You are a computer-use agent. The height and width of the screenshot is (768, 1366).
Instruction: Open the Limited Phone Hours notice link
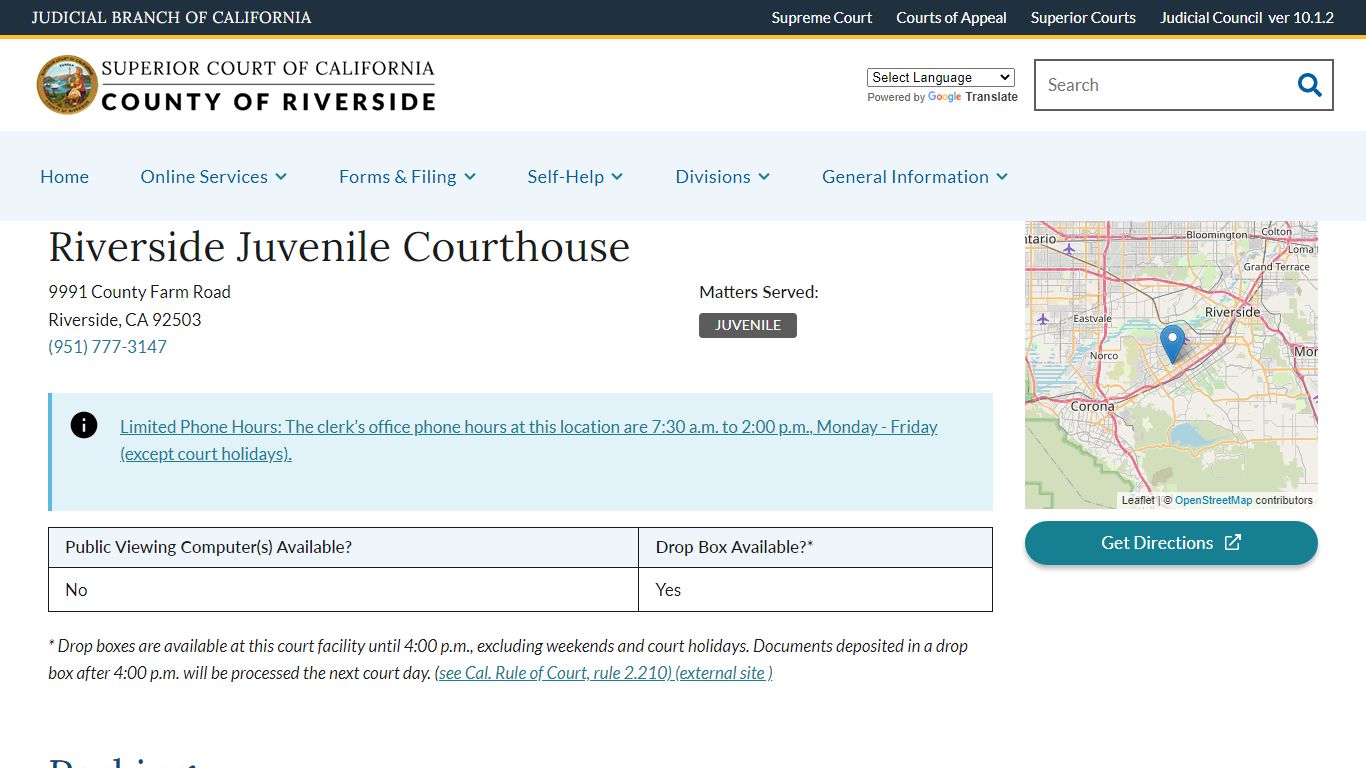(529, 440)
